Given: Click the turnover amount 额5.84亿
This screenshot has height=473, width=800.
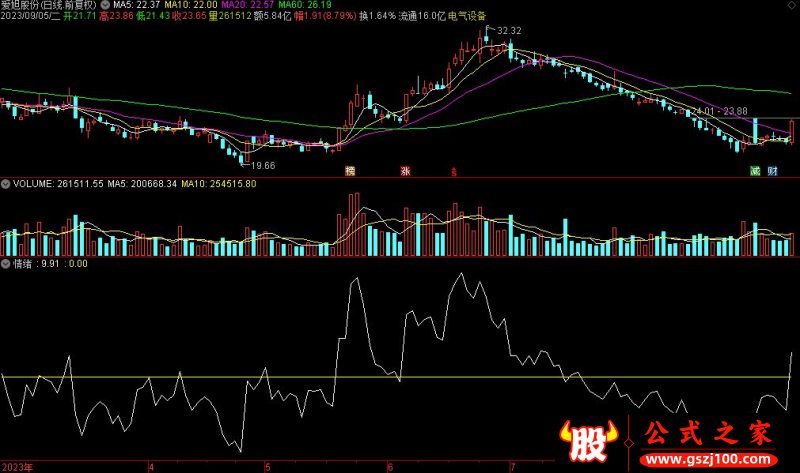Looking at the screenshot, I should [272, 16].
